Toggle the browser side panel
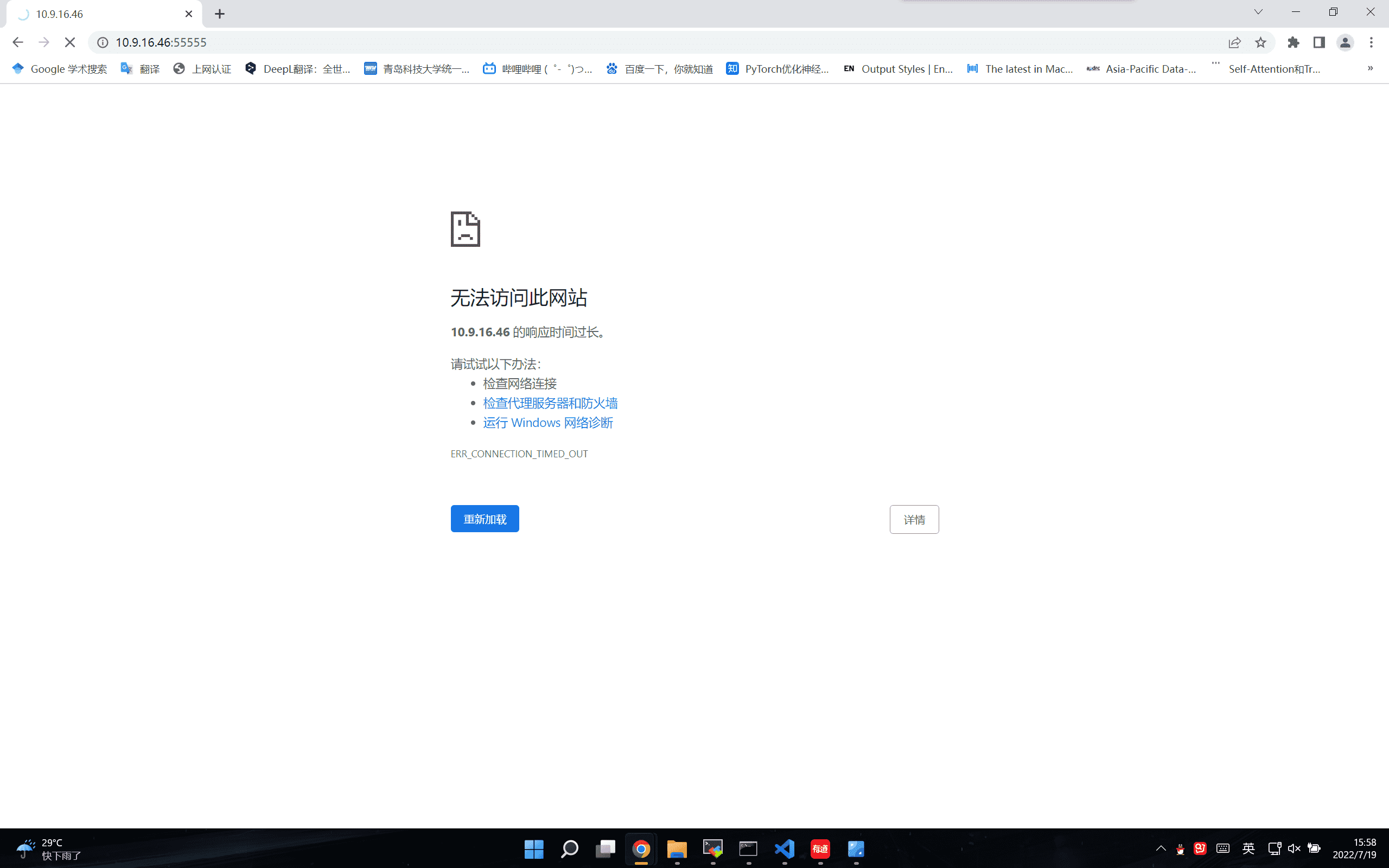Image resolution: width=1389 pixels, height=868 pixels. click(x=1319, y=42)
